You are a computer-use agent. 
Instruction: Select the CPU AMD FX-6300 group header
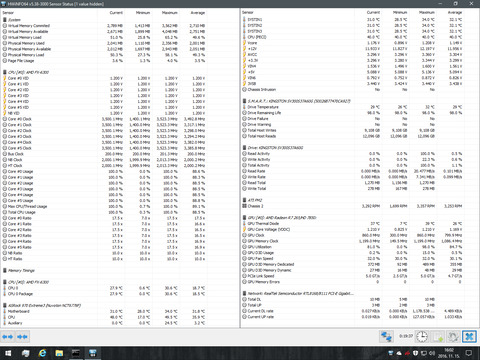pos(26,72)
